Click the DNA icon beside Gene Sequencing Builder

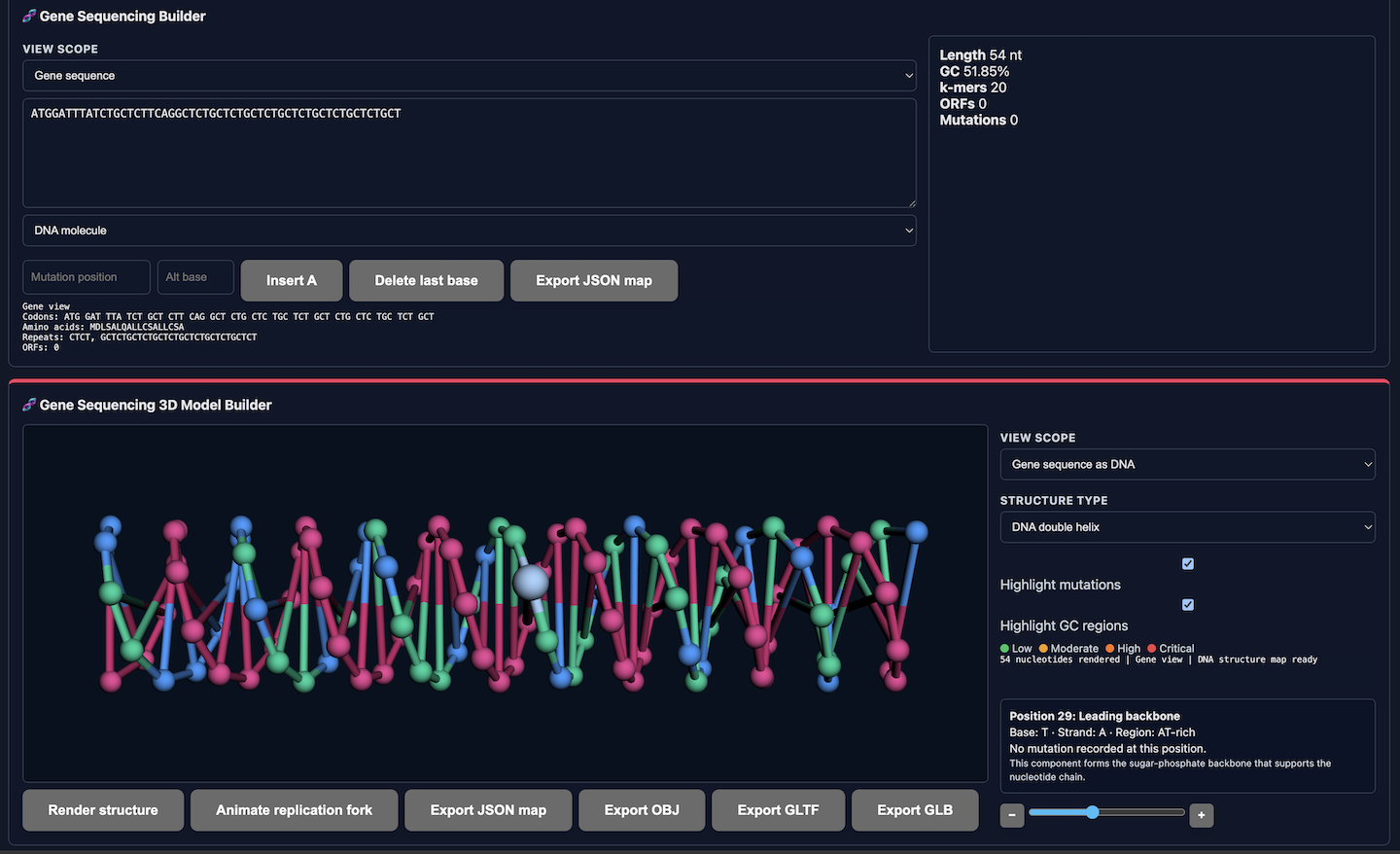pos(29,16)
